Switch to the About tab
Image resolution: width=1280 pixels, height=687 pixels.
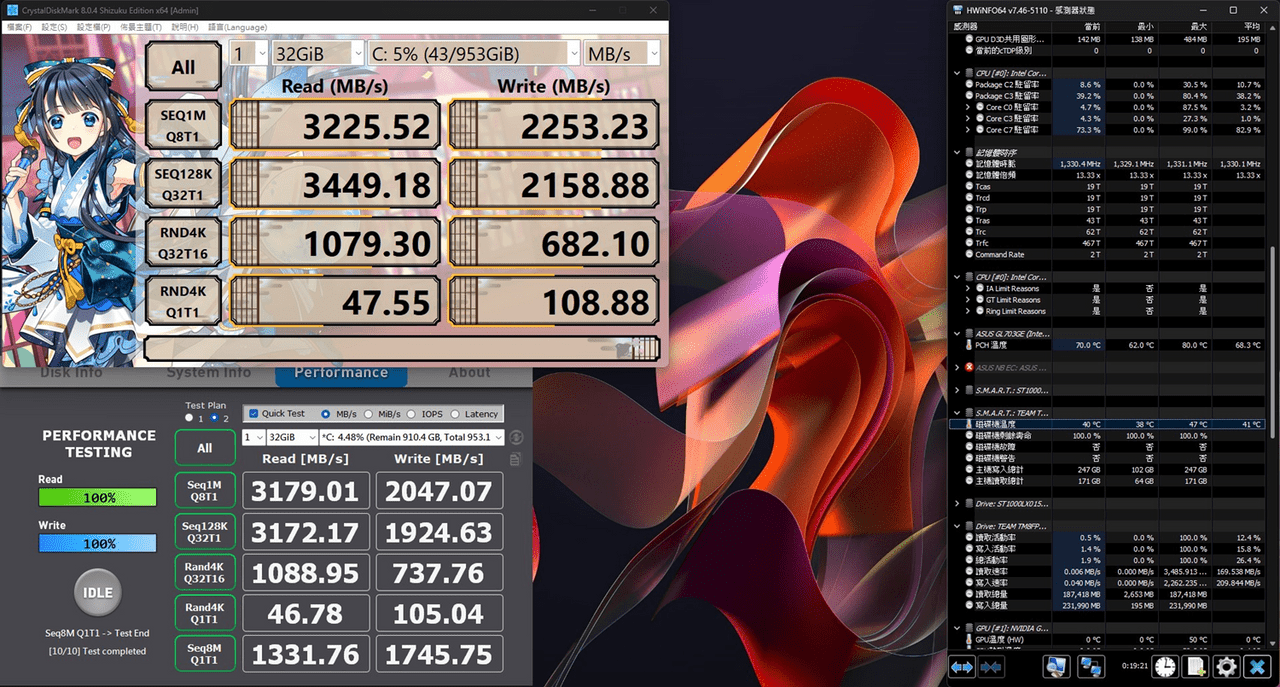point(469,372)
